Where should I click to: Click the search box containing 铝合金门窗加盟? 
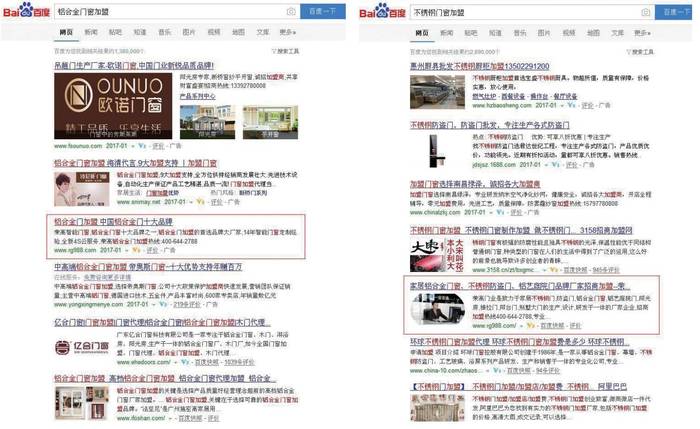[x=177, y=12]
